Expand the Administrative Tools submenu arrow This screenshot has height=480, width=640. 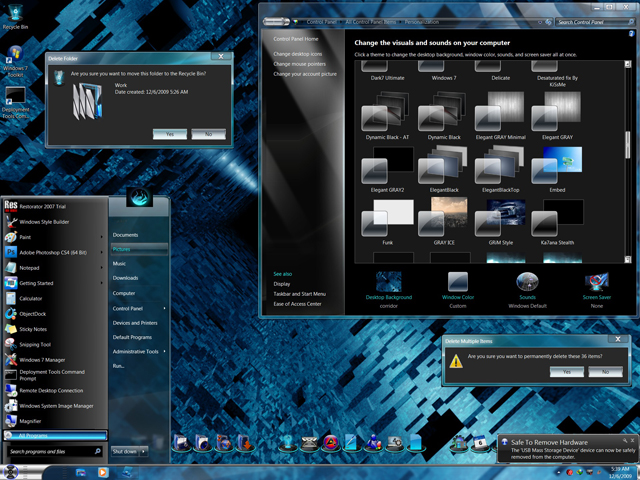(x=164, y=351)
